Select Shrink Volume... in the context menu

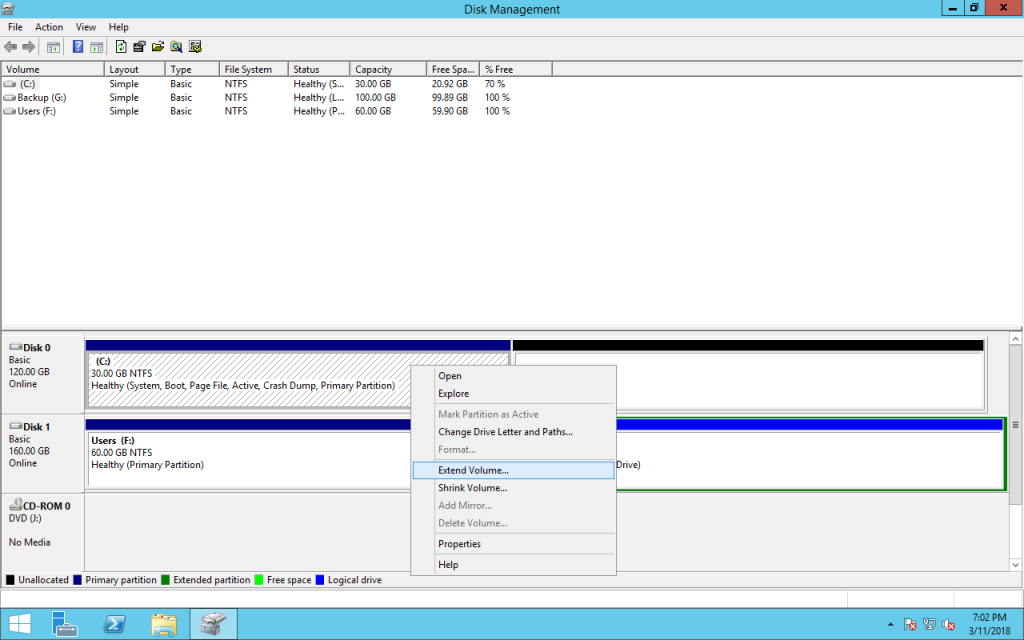click(x=472, y=488)
